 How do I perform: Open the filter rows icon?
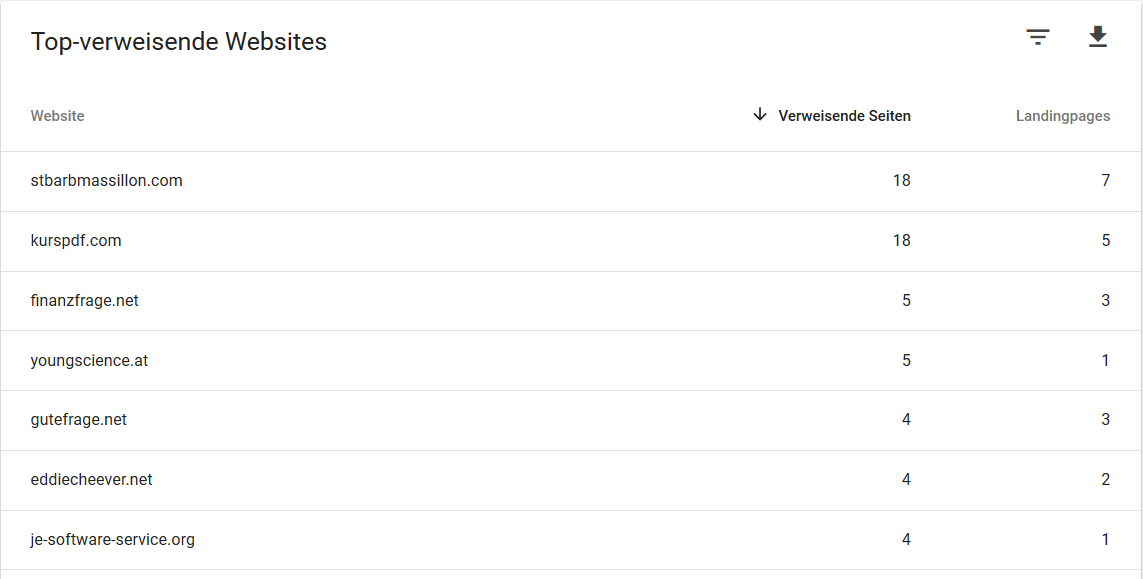point(1038,37)
